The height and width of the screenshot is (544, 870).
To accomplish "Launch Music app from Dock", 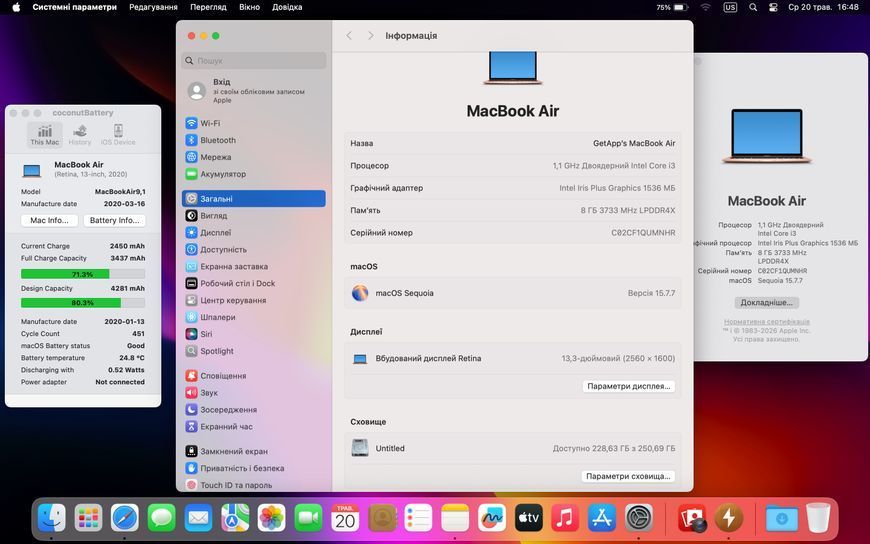I will point(565,518).
